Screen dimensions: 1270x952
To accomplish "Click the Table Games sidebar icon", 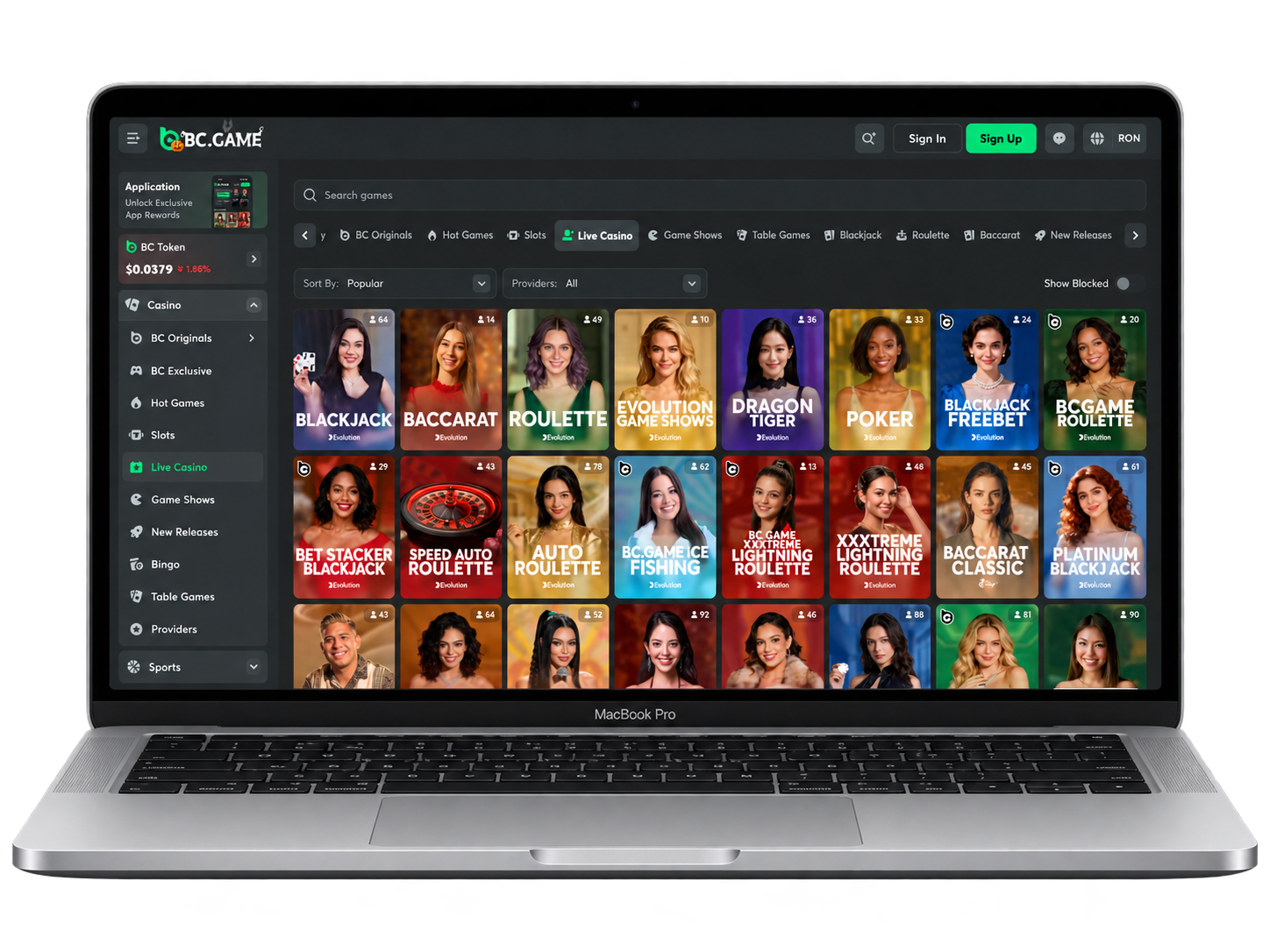I will point(136,597).
